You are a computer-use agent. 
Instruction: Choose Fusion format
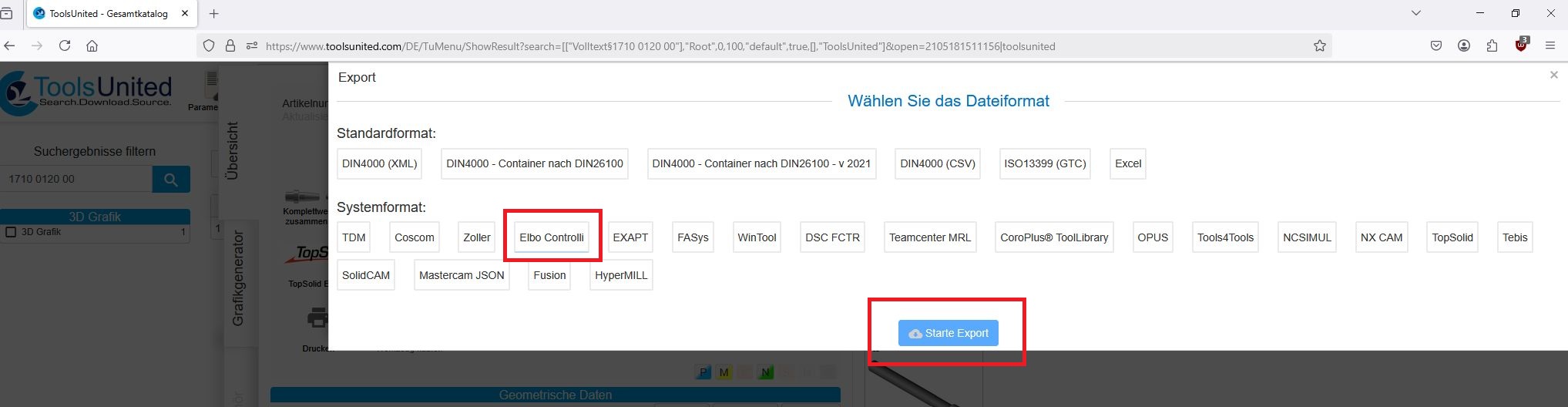[x=549, y=275]
